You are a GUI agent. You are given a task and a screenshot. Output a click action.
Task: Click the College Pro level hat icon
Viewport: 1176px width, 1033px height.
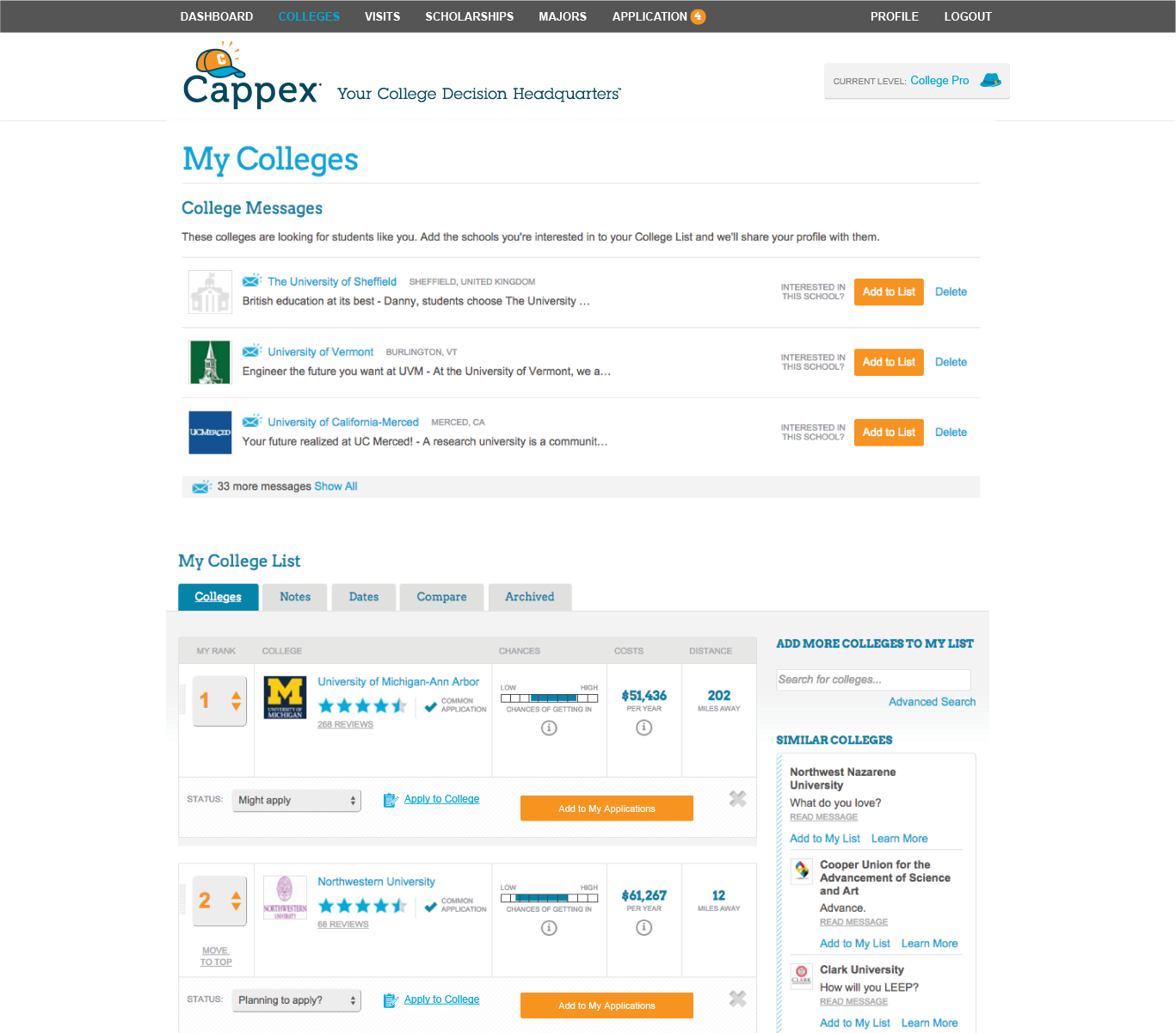991,80
